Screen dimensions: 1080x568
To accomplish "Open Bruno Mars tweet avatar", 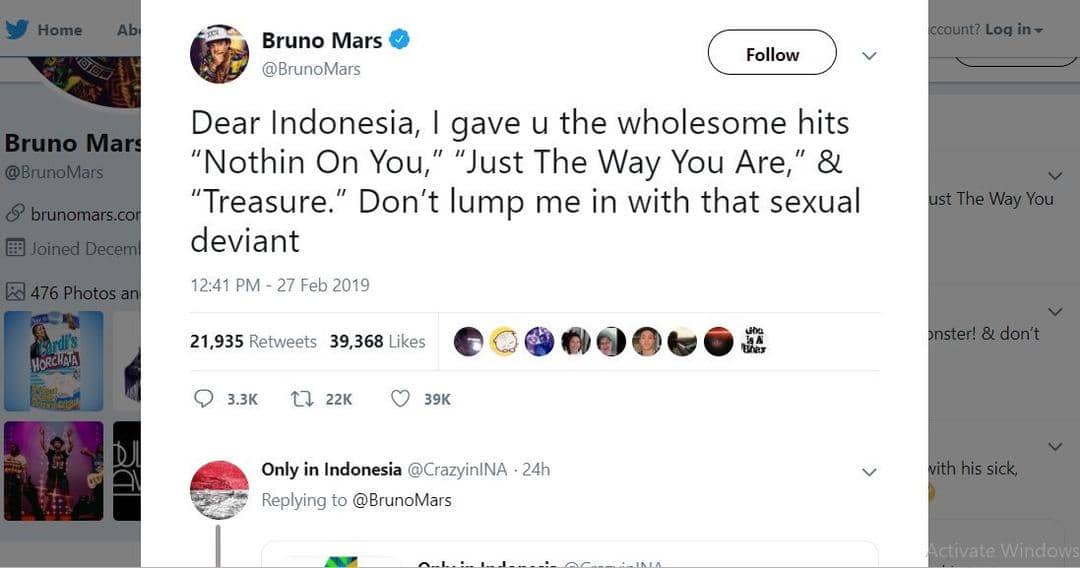I will pos(219,54).
